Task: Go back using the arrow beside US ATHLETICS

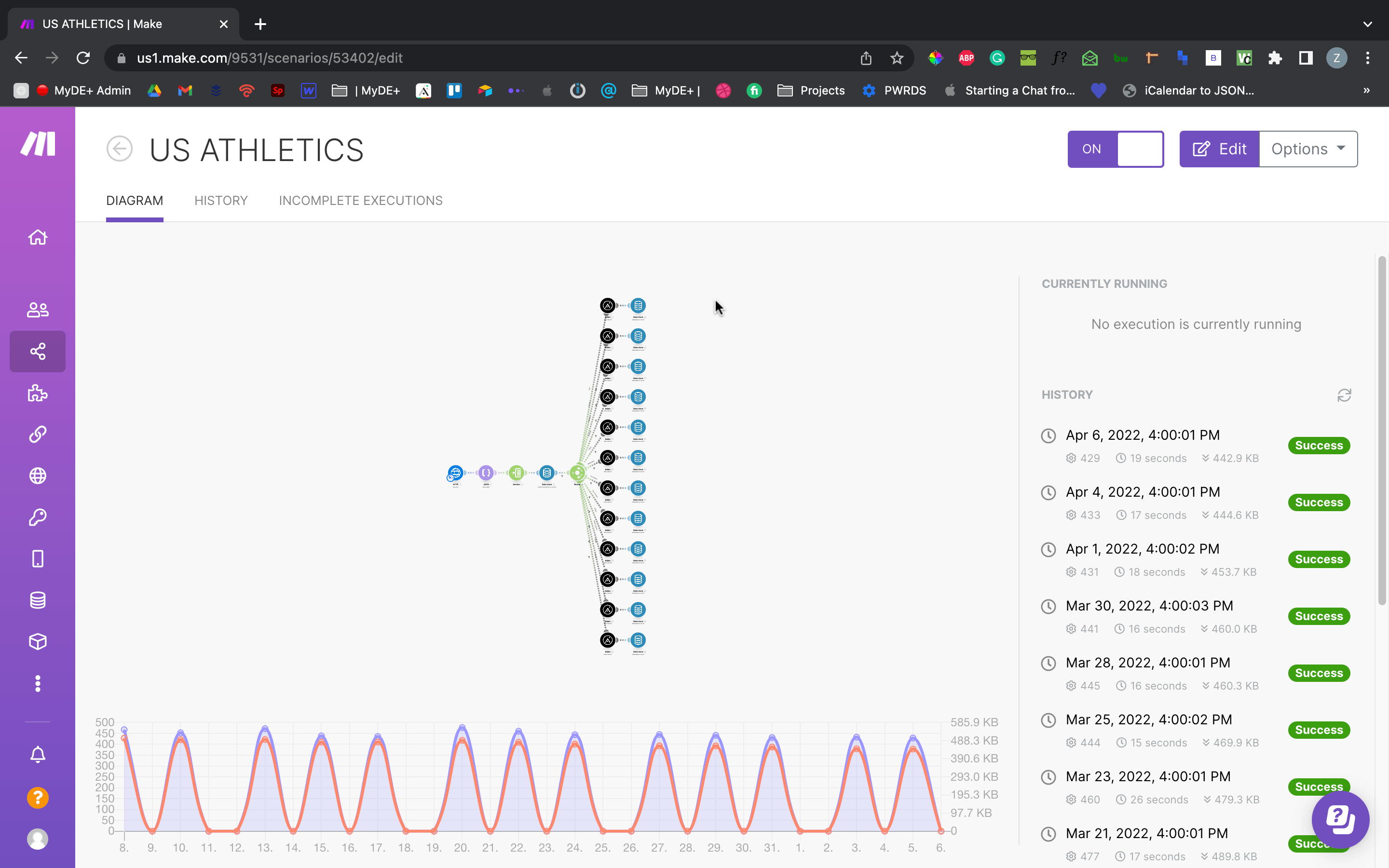Action: [x=120, y=149]
